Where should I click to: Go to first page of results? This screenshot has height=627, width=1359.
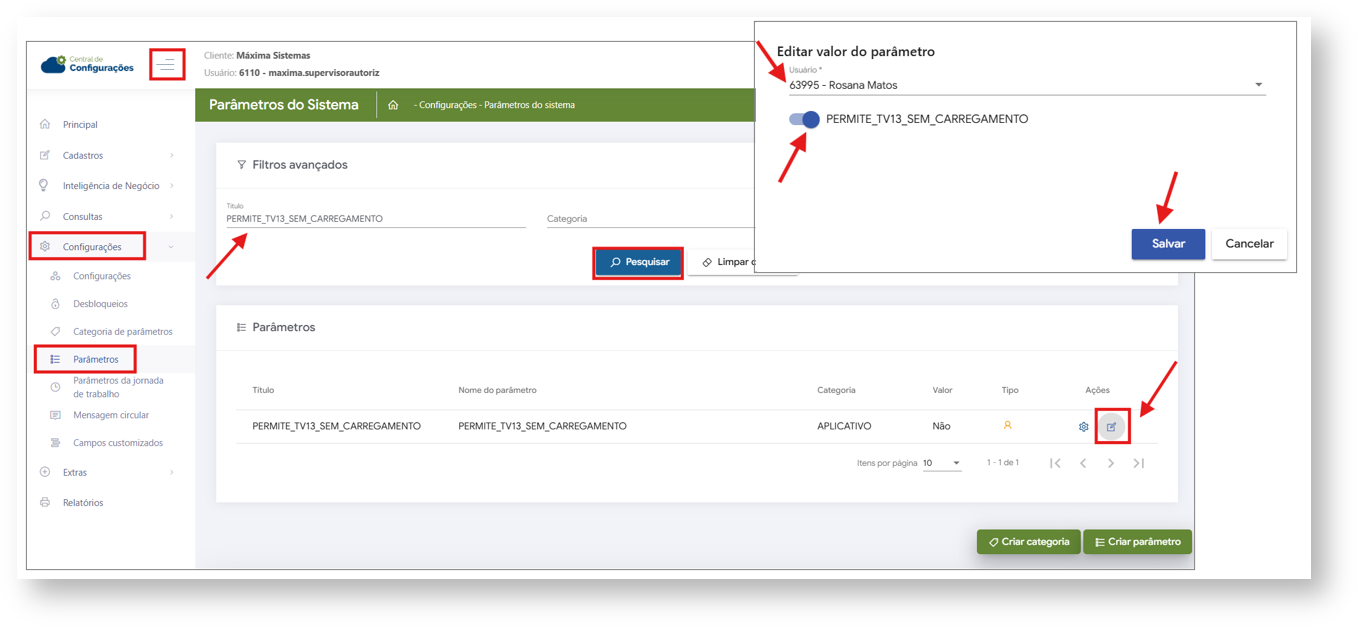(x=1055, y=464)
